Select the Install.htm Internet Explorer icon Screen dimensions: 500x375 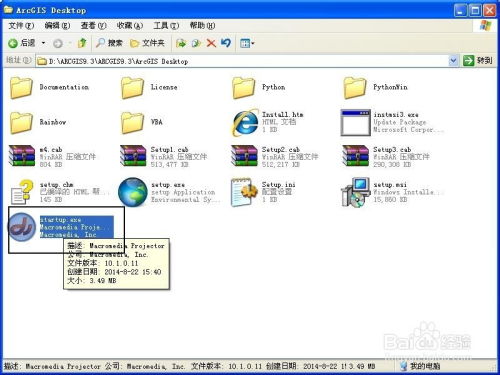pyautogui.click(x=246, y=122)
